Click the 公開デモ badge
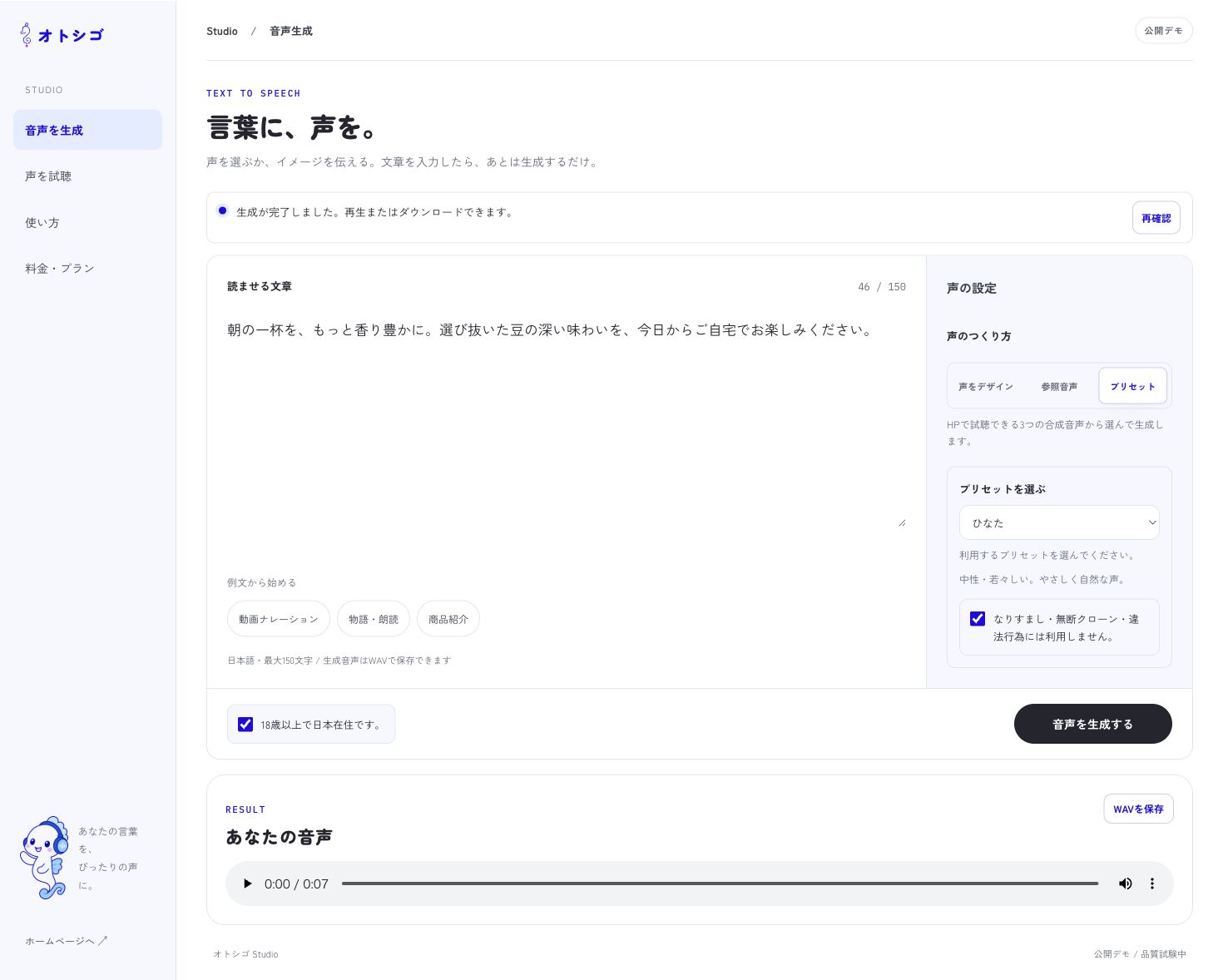 click(1163, 31)
